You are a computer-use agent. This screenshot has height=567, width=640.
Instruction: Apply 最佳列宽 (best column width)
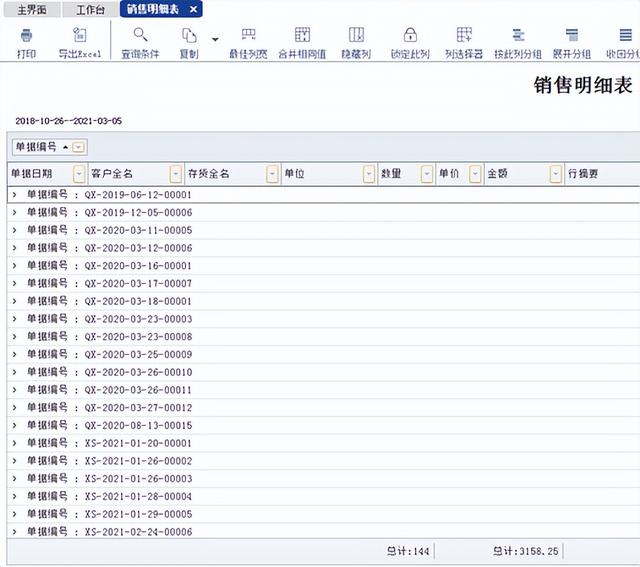click(x=248, y=36)
